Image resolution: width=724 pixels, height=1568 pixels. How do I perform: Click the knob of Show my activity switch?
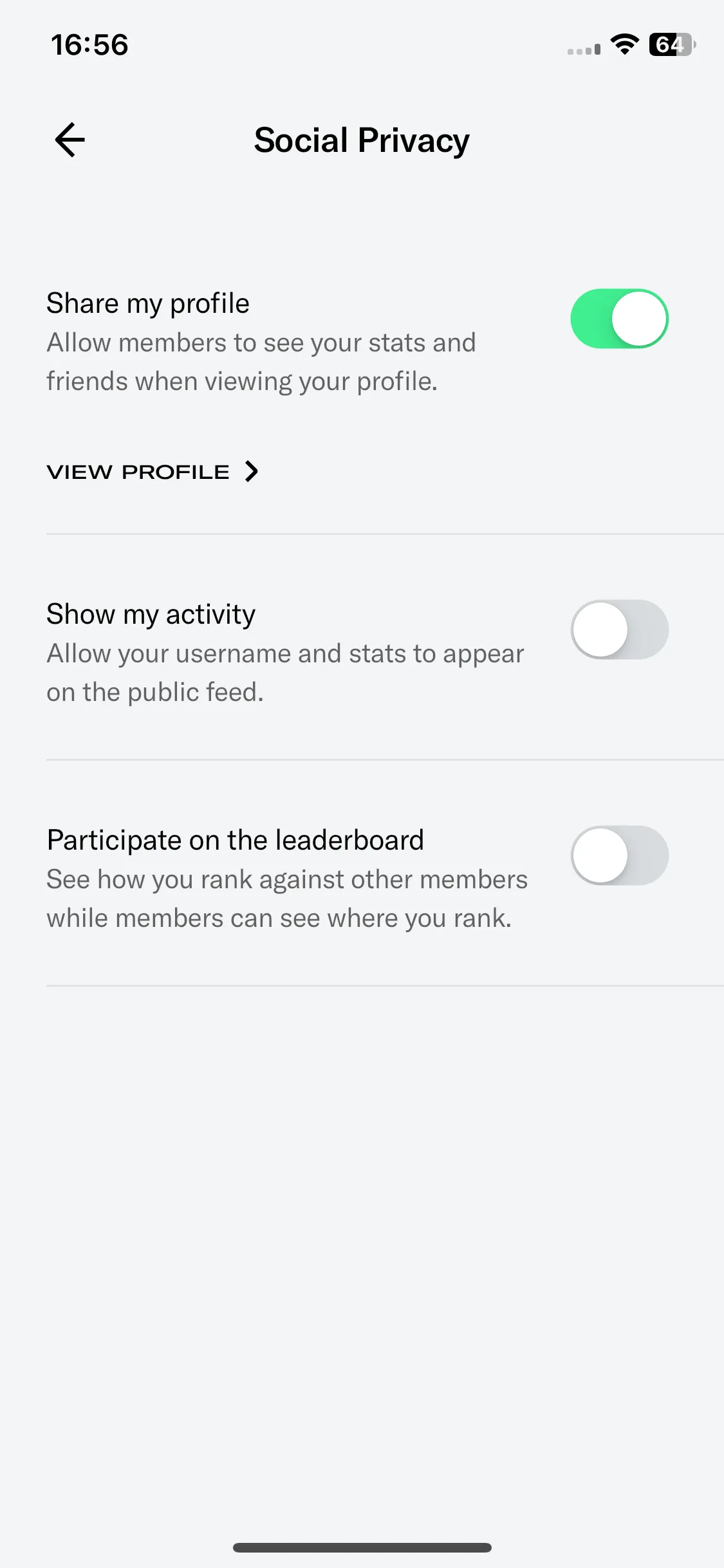pos(600,630)
